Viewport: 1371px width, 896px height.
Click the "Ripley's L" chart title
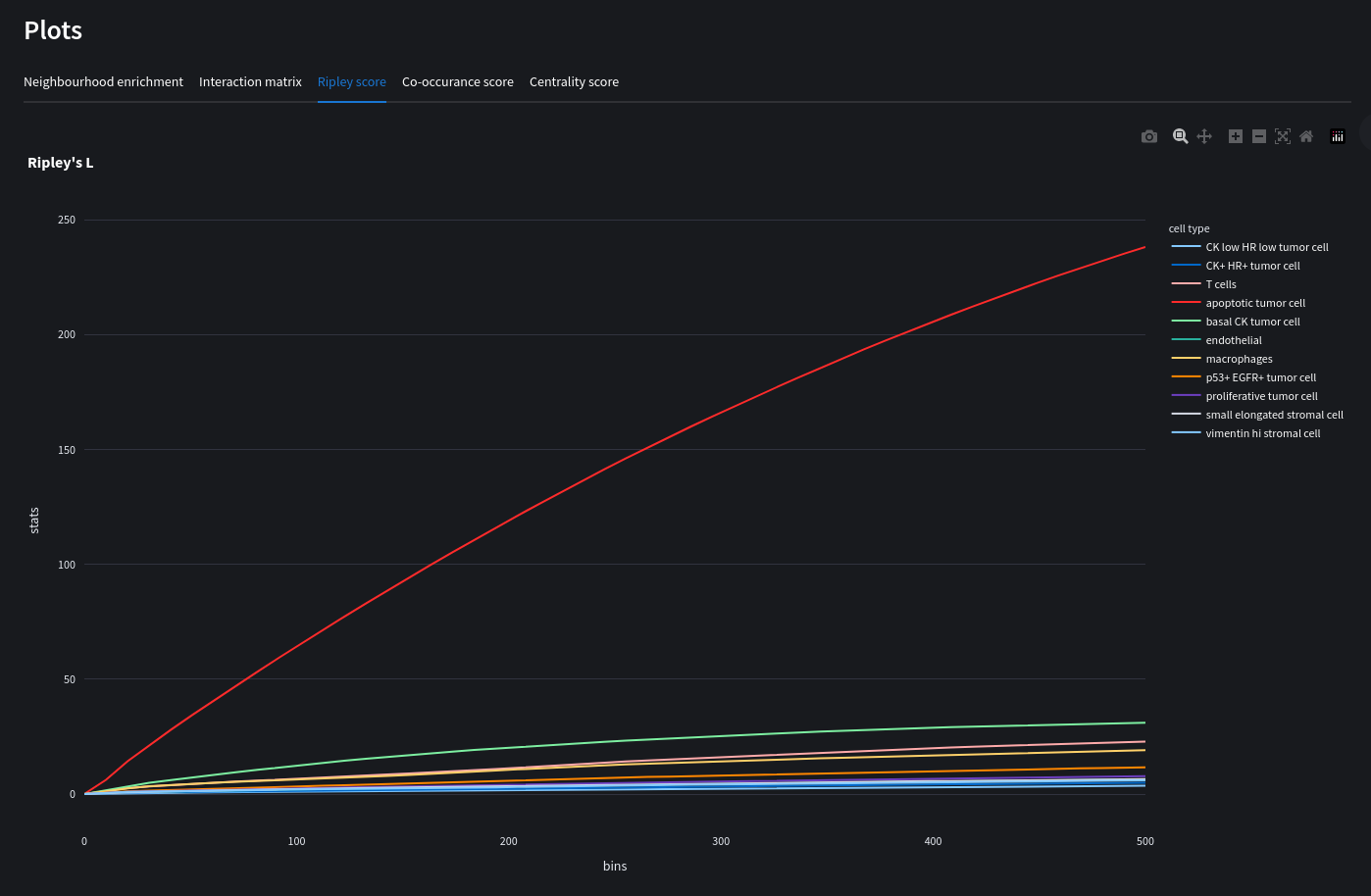61,163
